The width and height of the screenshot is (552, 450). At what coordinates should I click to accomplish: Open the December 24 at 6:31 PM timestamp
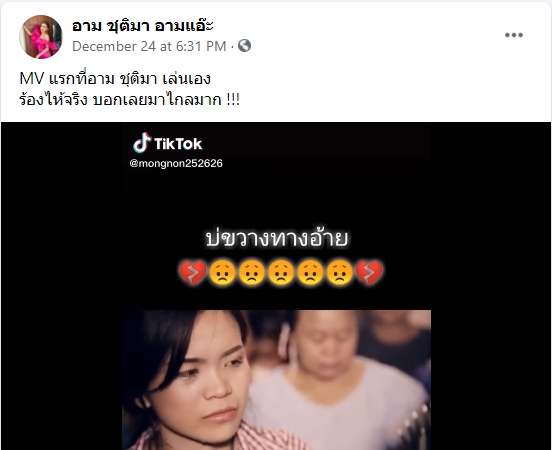(149, 46)
